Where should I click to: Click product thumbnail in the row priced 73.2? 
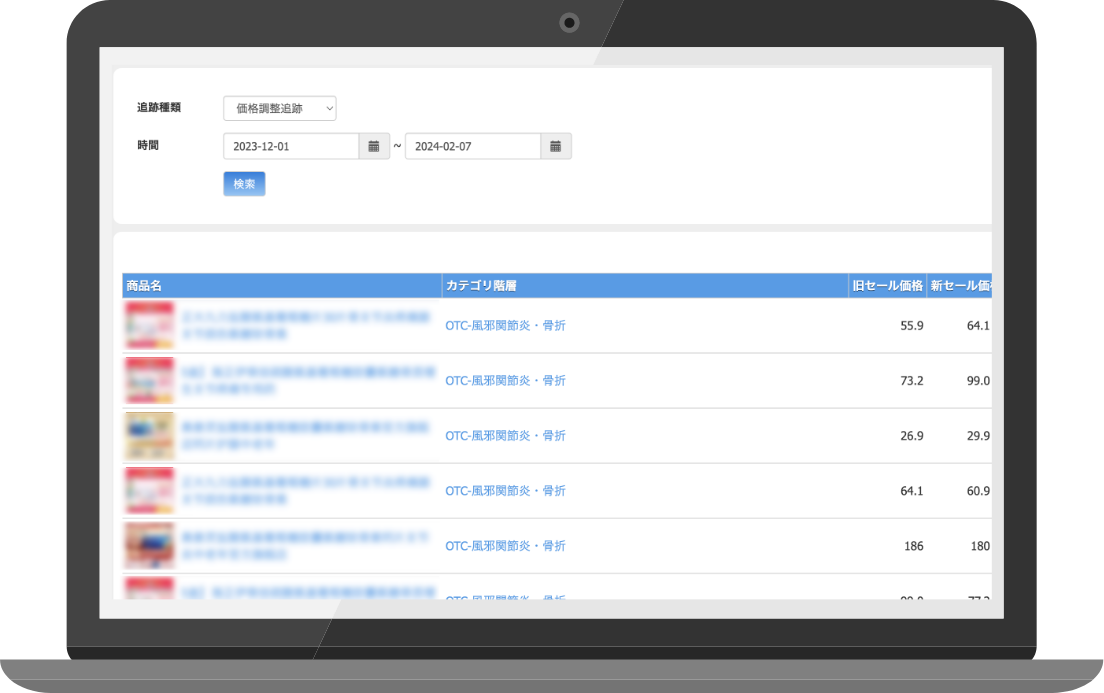coord(149,380)
